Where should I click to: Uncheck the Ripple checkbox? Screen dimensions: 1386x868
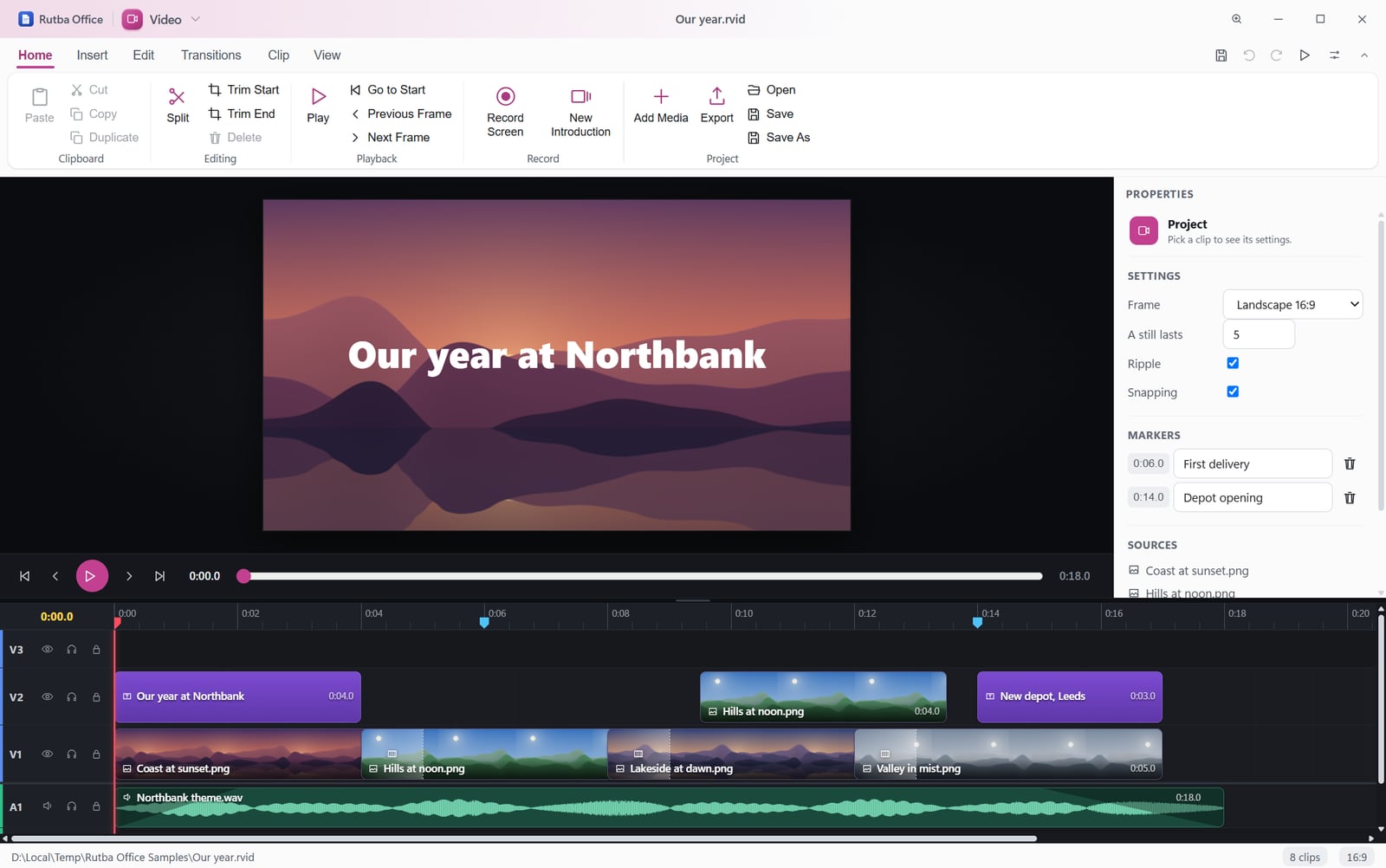[1233, 363]
